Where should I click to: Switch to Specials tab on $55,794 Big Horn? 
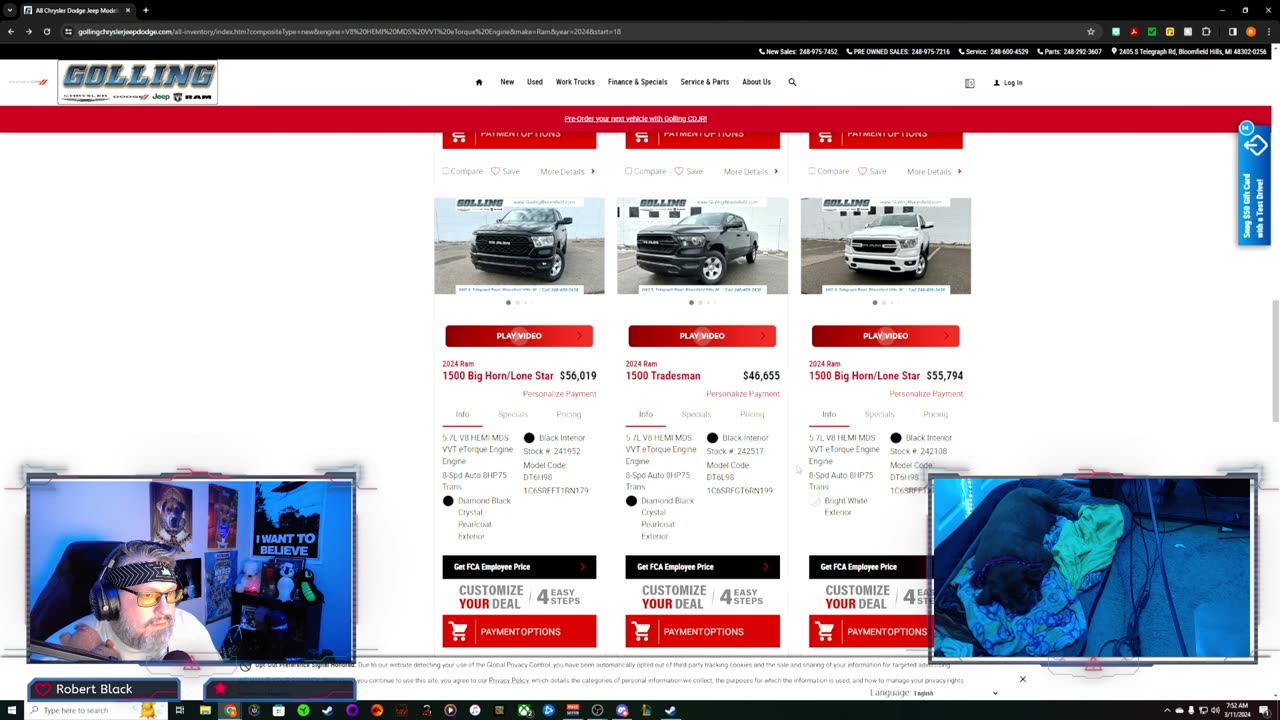880,414
